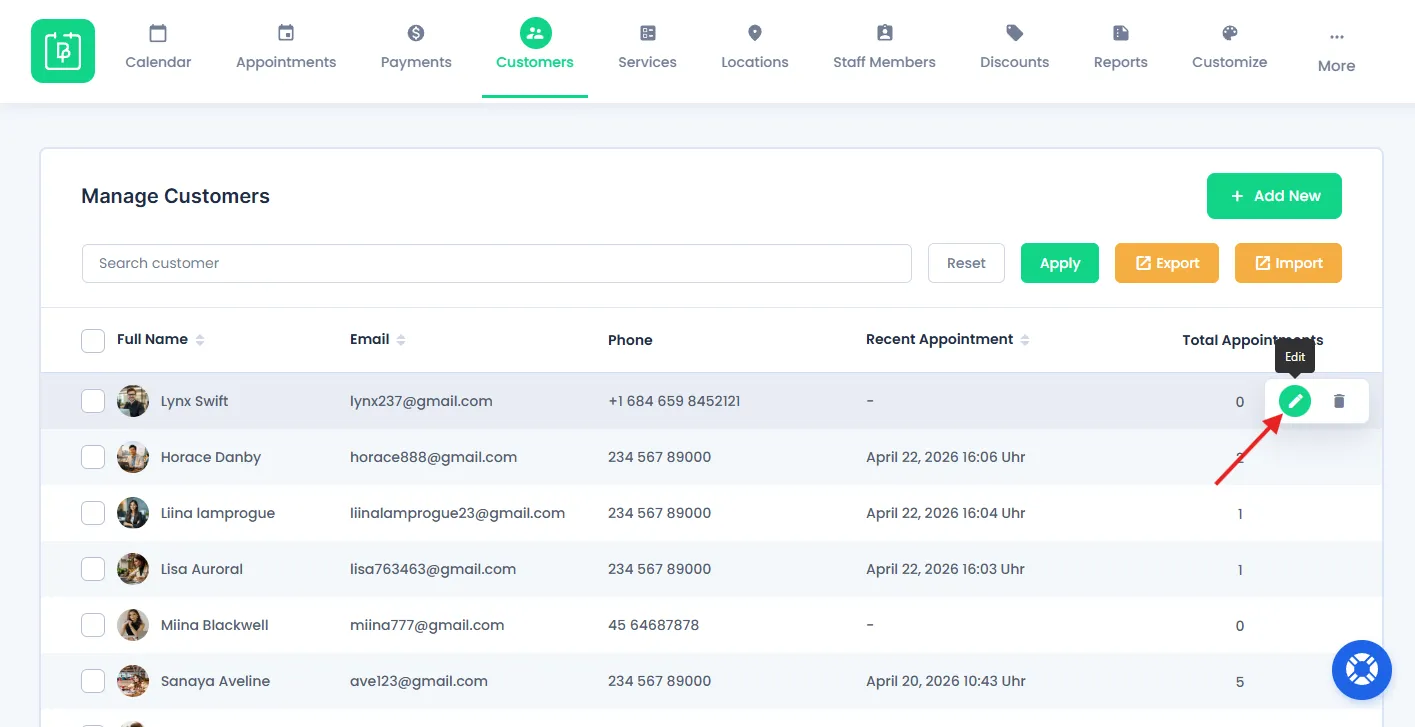This screenshot has height=727, width=1415.
Task: Click Horace Danby's avatar
Action: [133, 457]
